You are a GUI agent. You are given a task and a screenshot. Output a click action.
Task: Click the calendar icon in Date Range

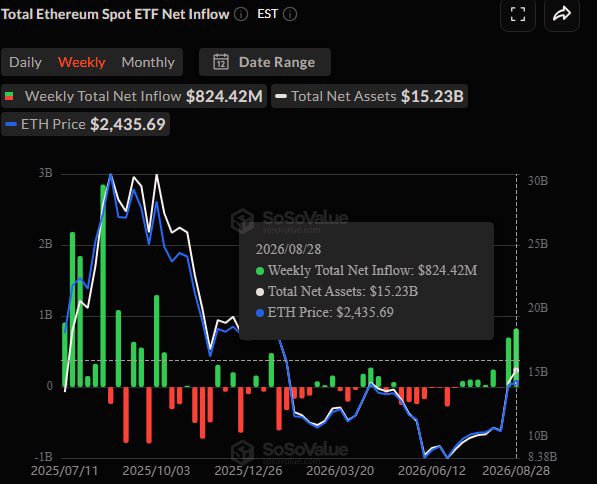coord(221,62)
